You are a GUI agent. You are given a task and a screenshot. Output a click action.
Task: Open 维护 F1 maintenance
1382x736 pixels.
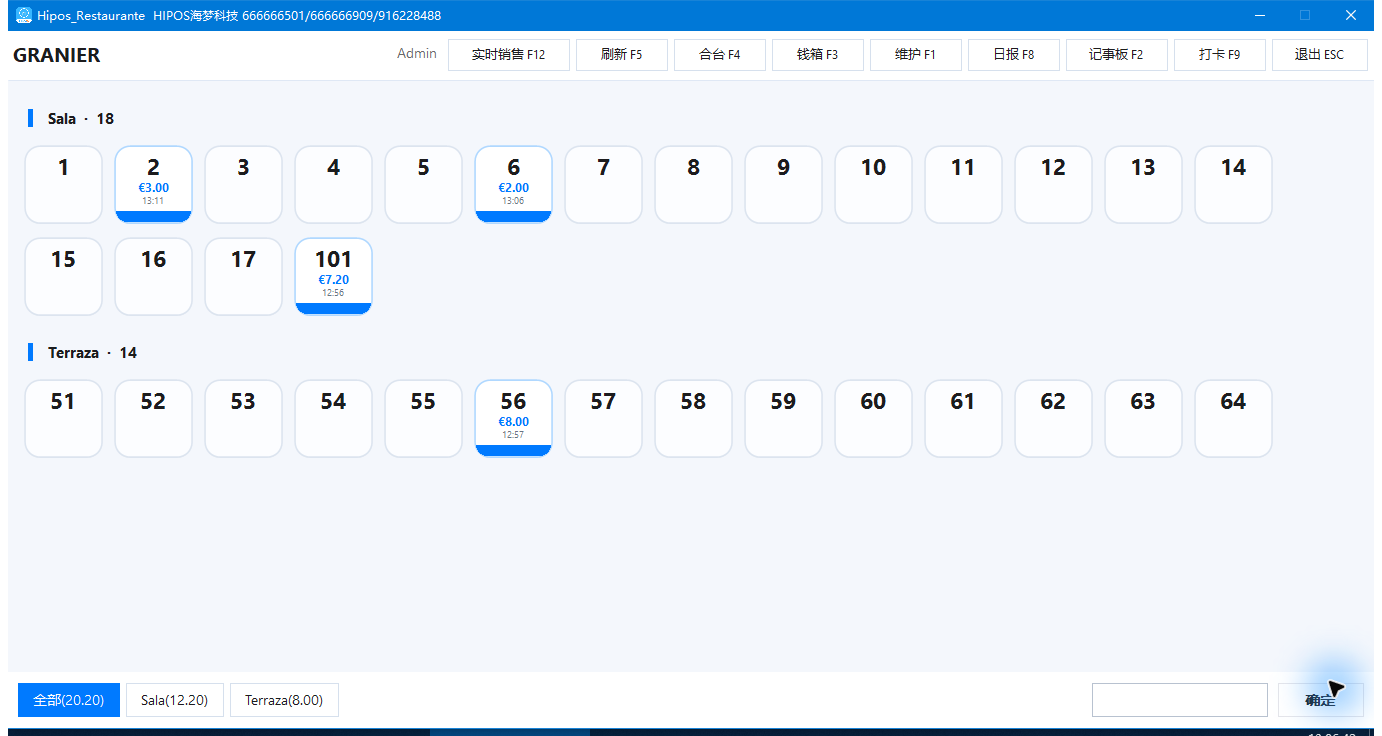point(916,55)
